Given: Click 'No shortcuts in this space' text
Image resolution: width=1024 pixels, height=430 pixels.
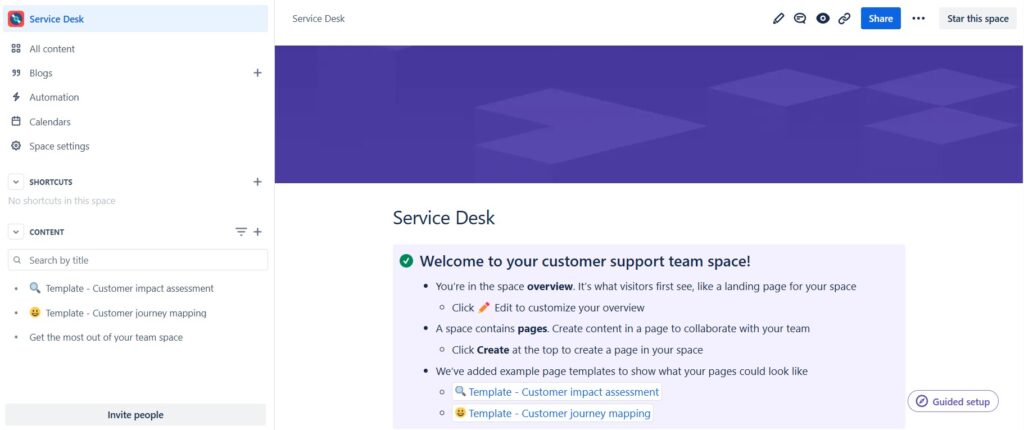Looking at the screenshot, I should coord(62,201).
